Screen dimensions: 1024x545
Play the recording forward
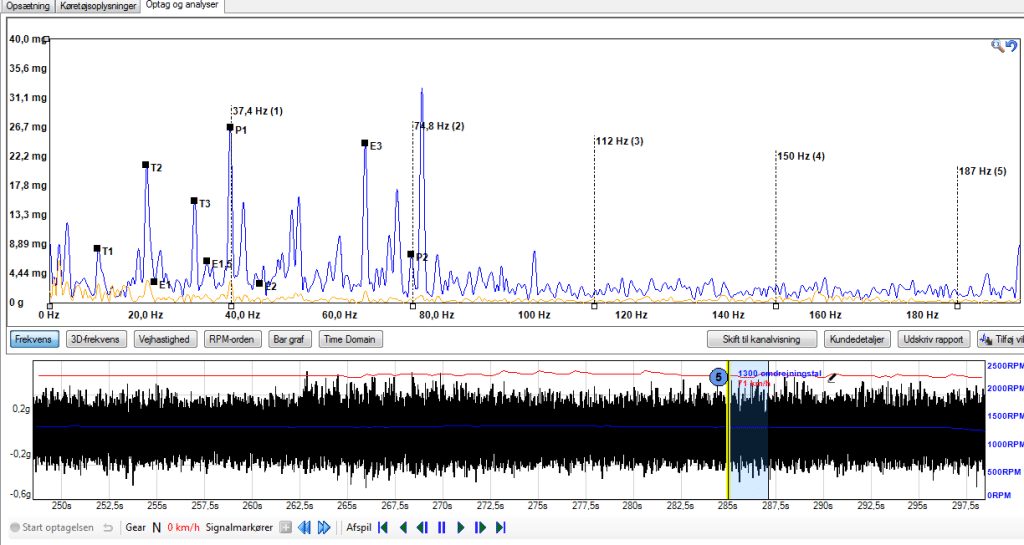pos(461,527)
